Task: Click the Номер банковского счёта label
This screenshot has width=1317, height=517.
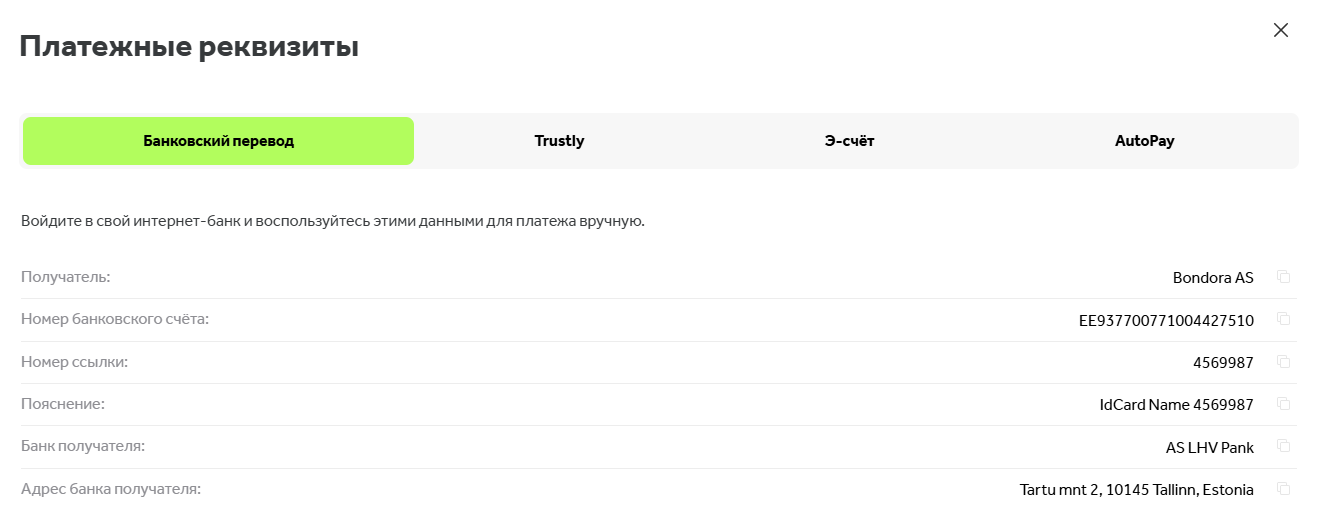Action: pos(115,319)
